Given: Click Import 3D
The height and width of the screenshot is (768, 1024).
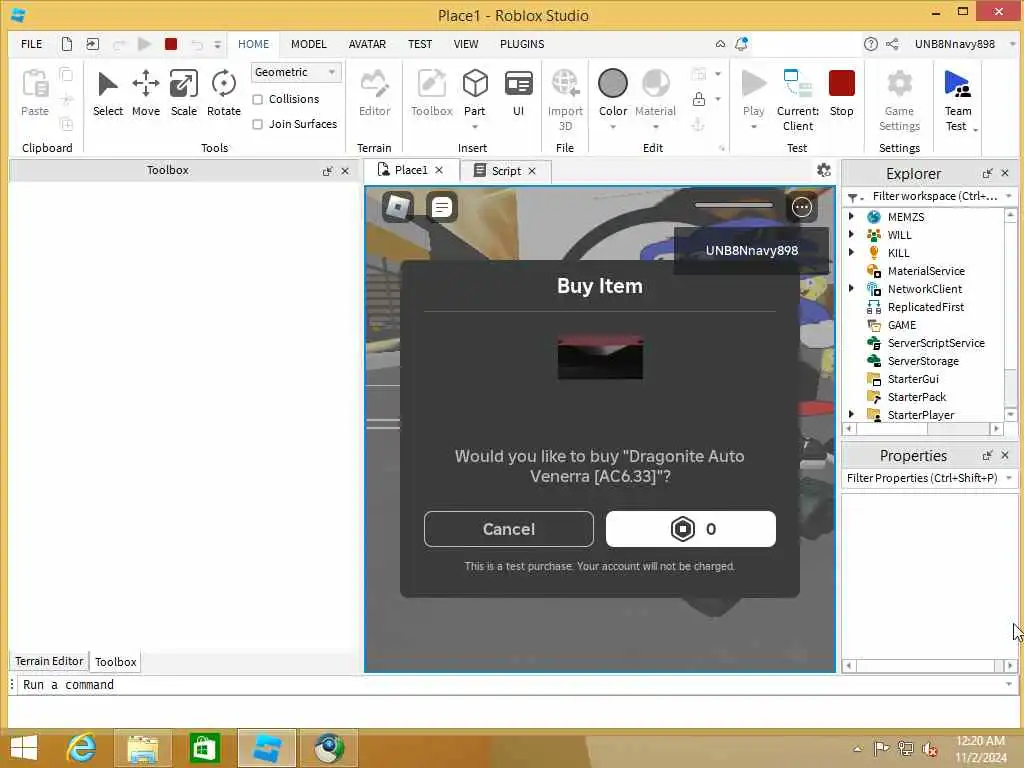Looking at the screenshot, I should pyautogui.click(x=565, y=100).
